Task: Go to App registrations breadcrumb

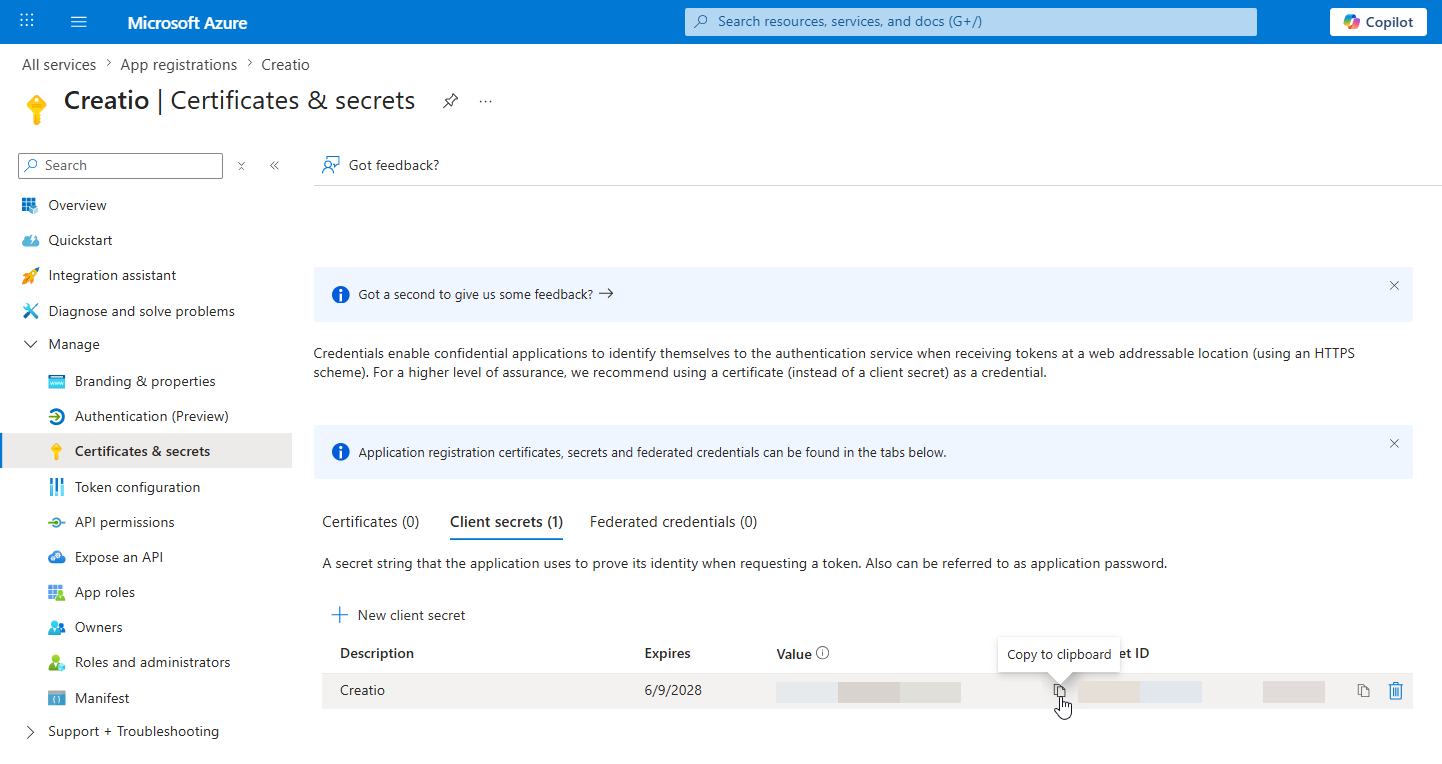Action: [179, 64]
